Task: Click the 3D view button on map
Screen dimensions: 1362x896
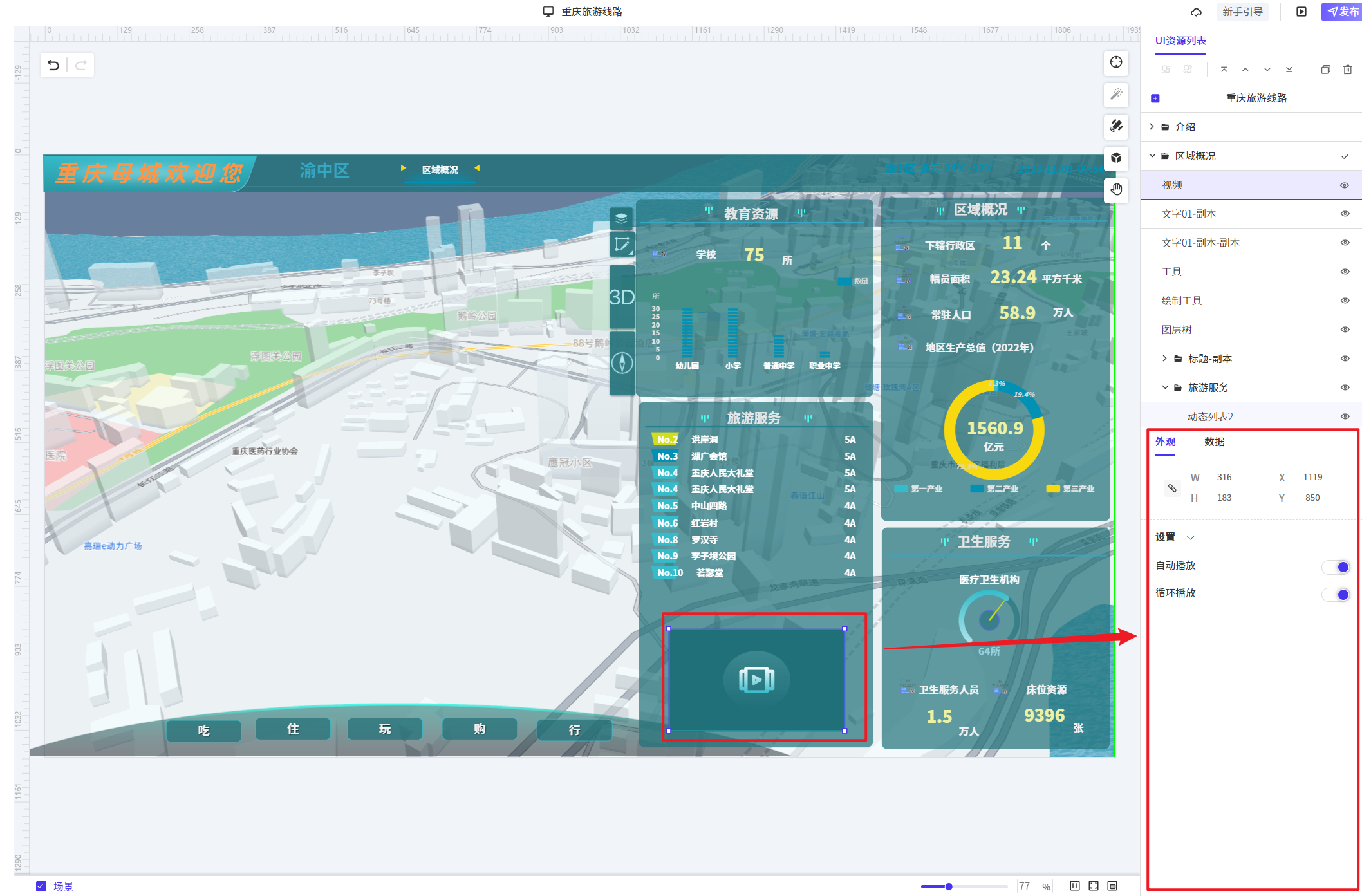Action: coord(622,297)
